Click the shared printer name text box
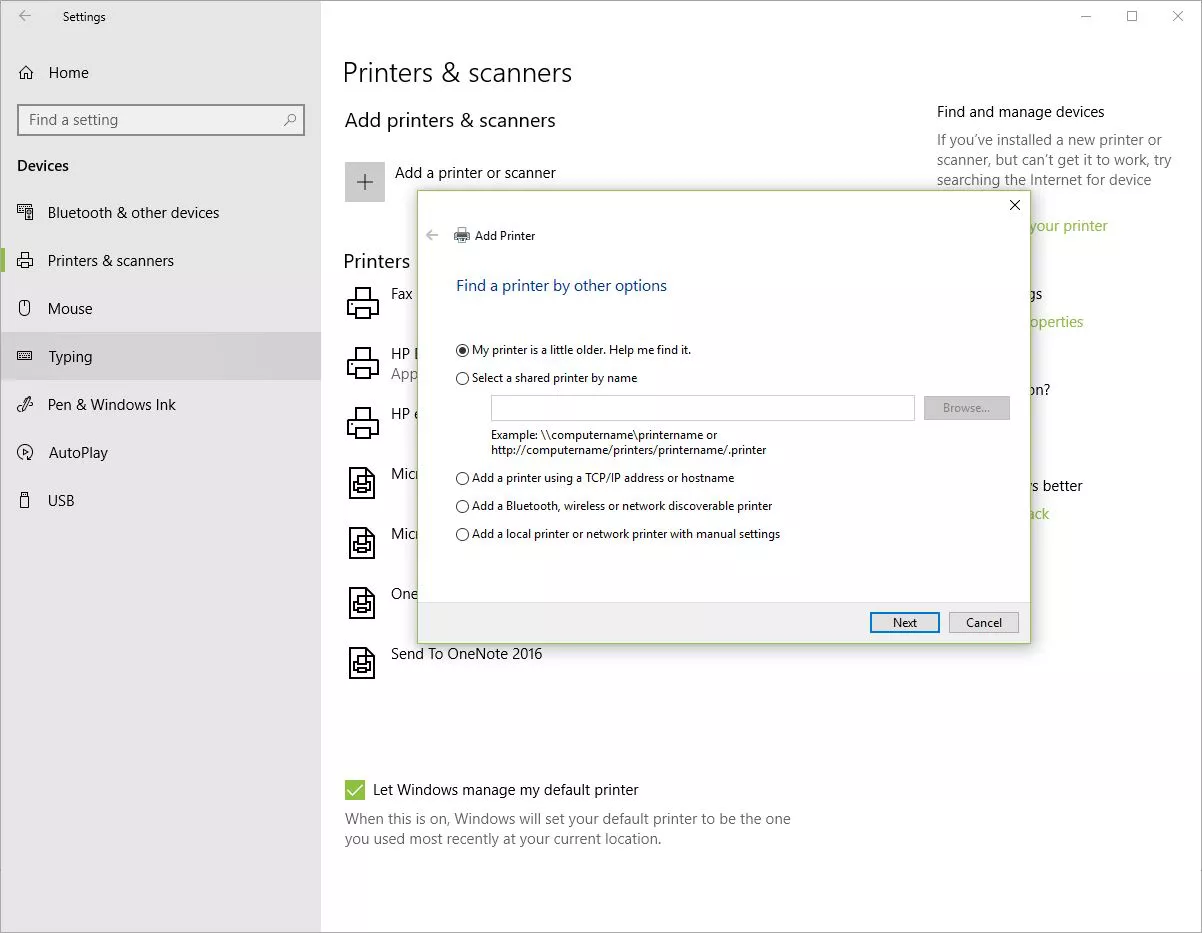This screenshot has height=933, width=1202. [703, 408]
